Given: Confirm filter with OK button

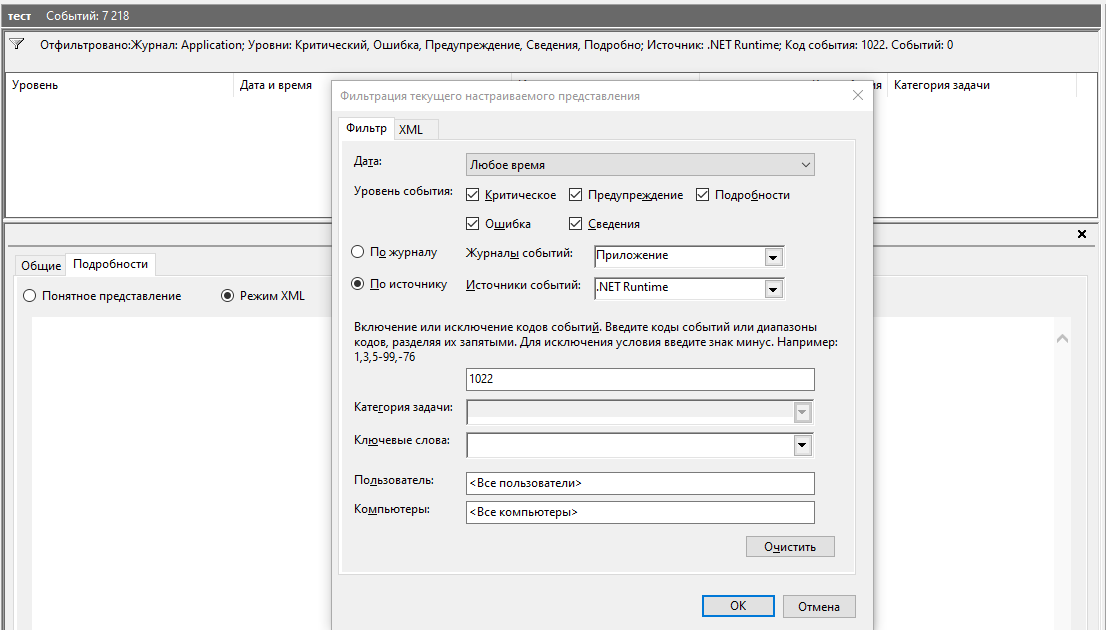Looking at the screenshot, I should pyautogui.click(x=738, y=606).
